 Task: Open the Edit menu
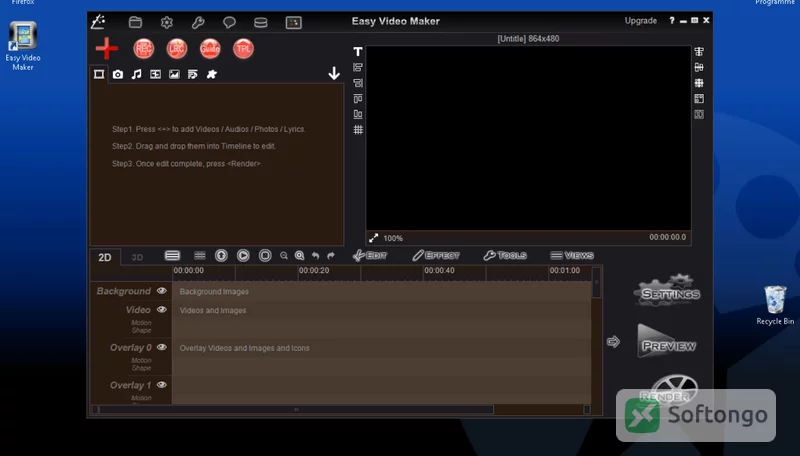tap(370, 256)
